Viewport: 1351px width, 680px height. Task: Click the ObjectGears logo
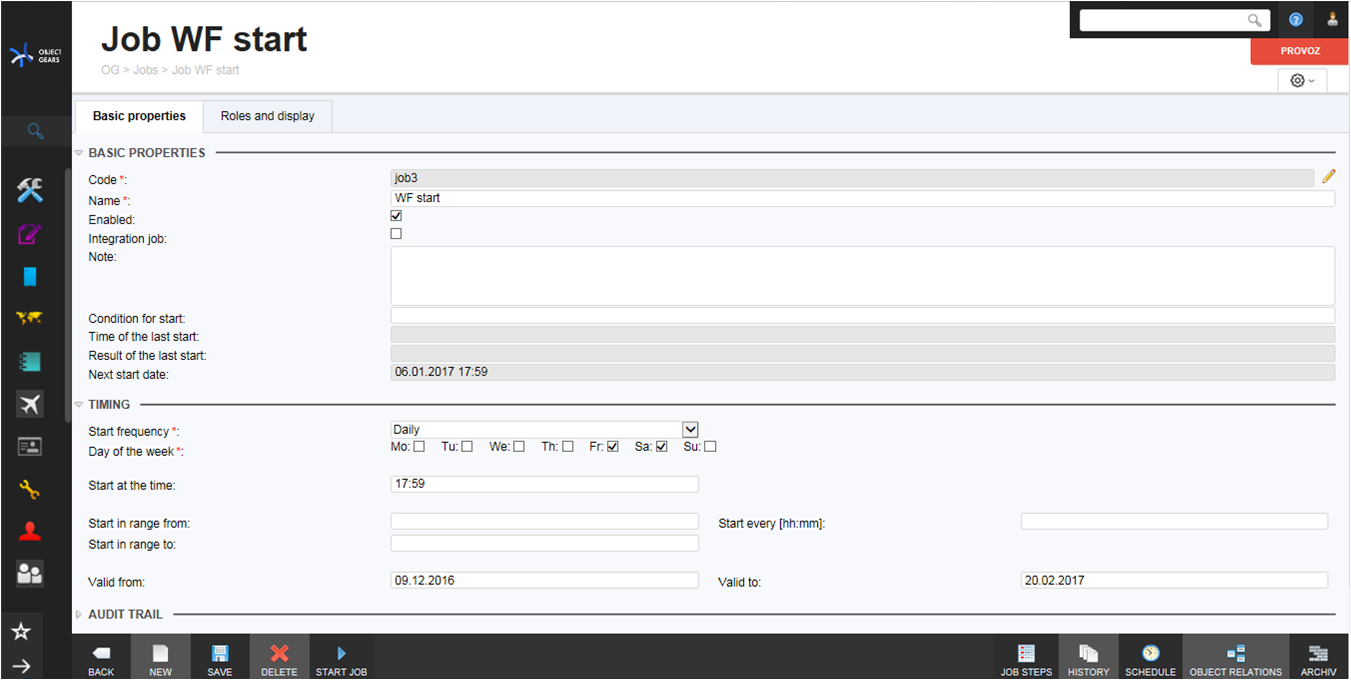(x=35, y=56)
